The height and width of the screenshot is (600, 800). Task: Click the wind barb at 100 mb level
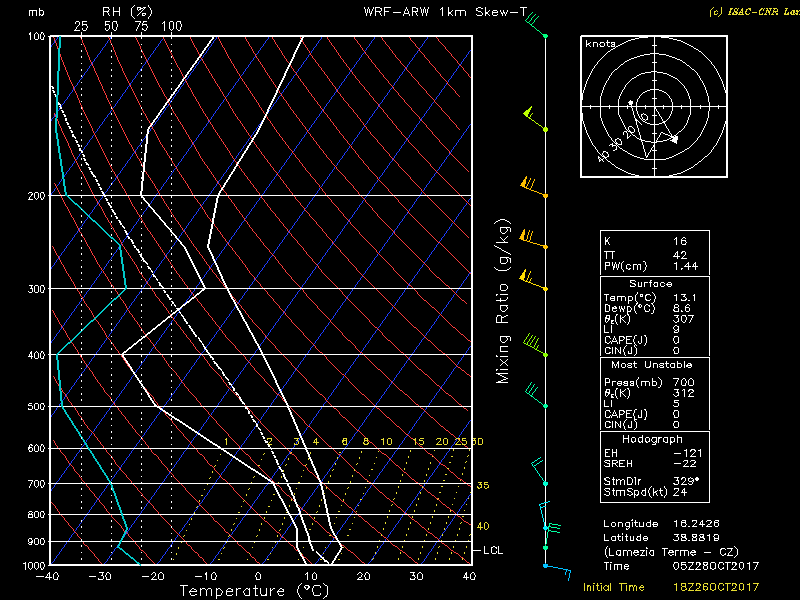pos(536,26)
